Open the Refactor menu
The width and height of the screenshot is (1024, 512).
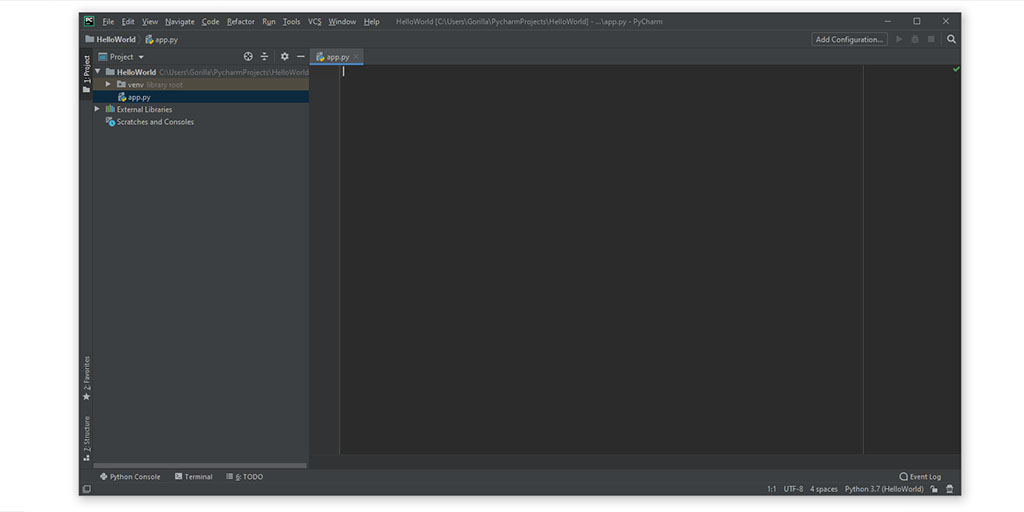point(241,22)
